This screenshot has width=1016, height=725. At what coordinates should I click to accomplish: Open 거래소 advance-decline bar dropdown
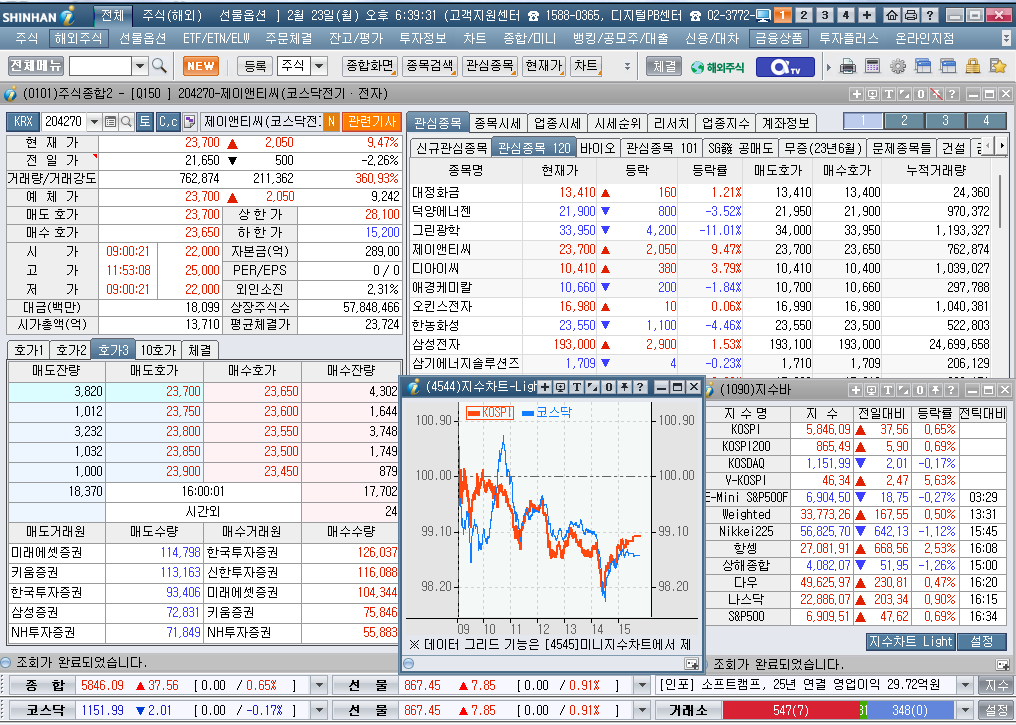965,710
